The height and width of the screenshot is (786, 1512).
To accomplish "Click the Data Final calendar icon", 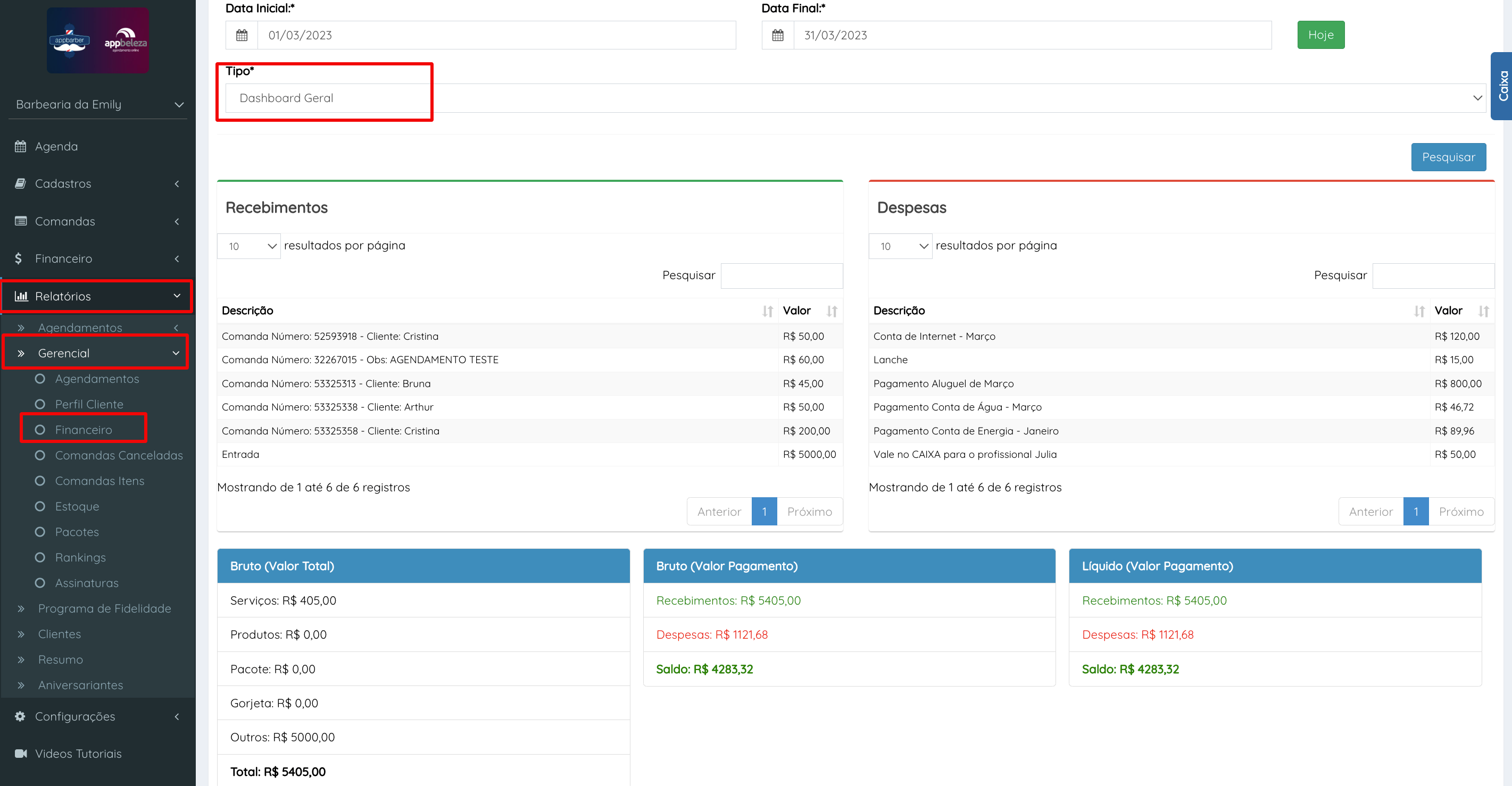I will pyautogui.click(x=777, y=35).
